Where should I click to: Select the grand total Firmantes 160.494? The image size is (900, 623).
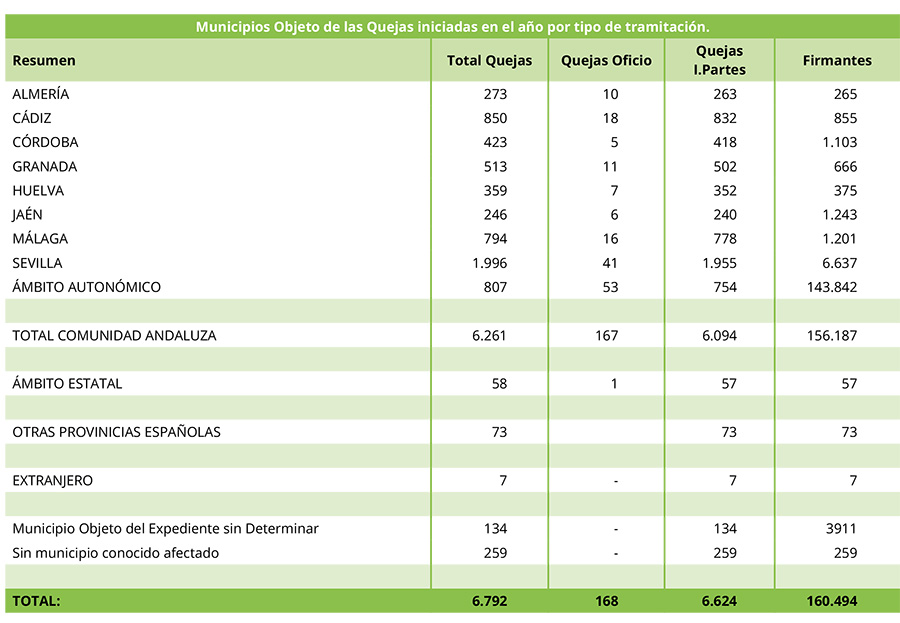[x=831, y=602]
